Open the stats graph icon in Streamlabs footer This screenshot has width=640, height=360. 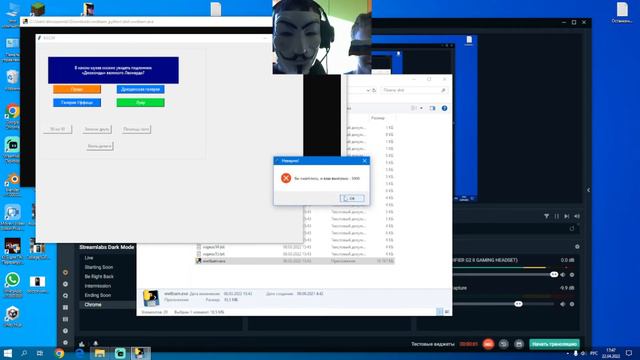(82, 344)
